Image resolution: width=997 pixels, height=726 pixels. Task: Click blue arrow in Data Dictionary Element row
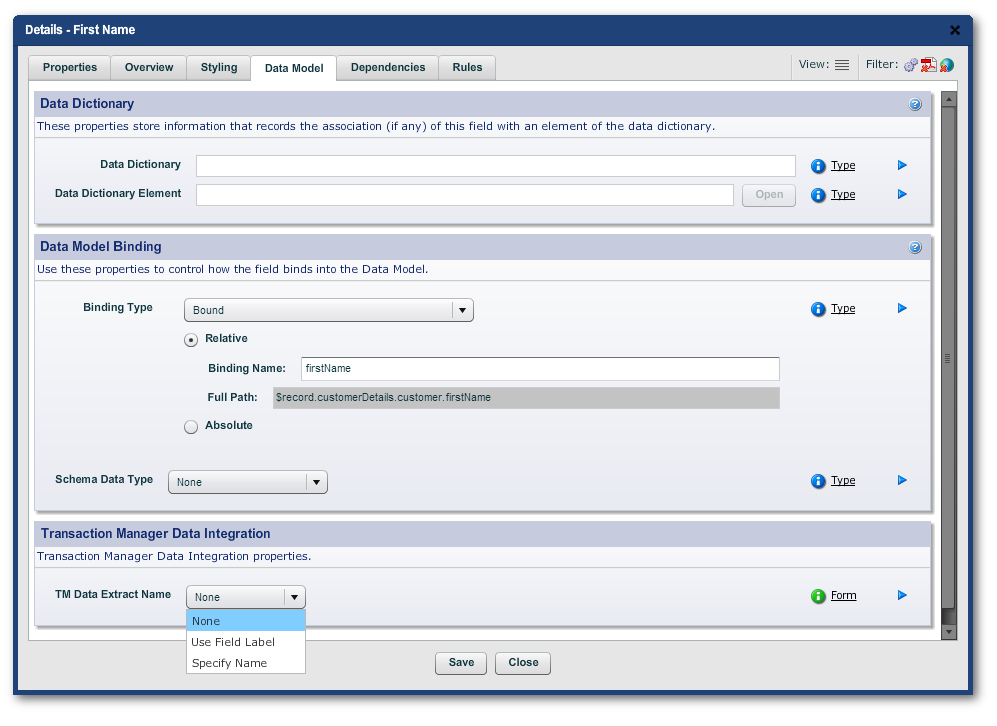902,195
